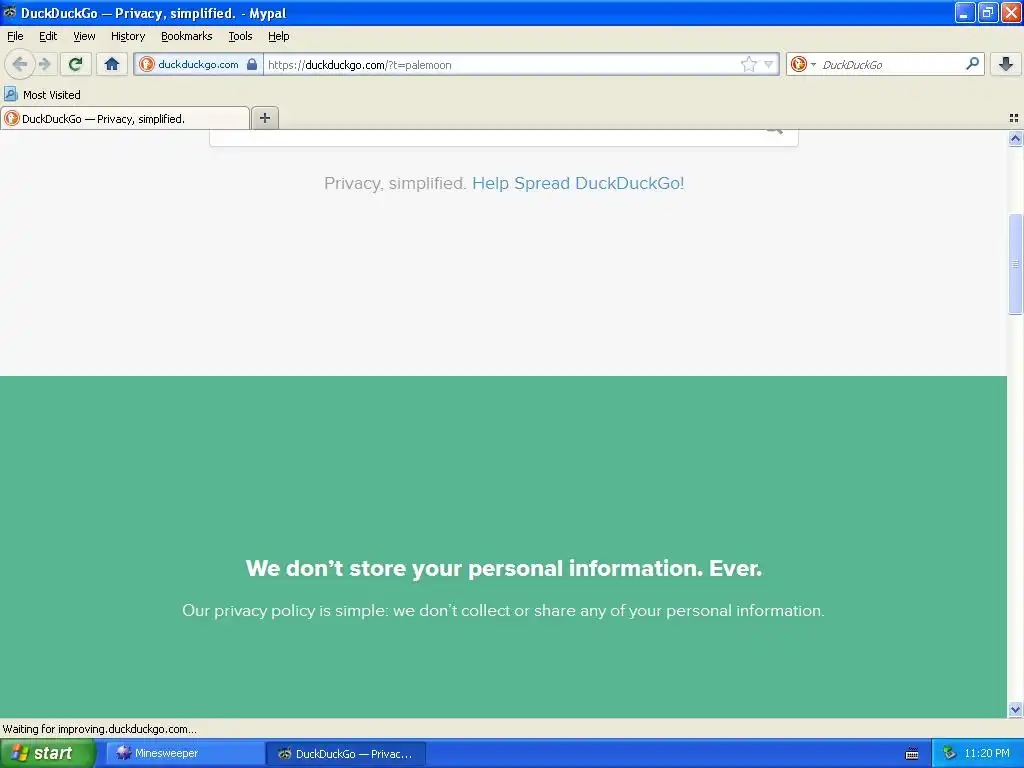Screen dimensions: 1024x768
Task: Open the Most Visited bookmarks folder
Action: tap(43, 95)
